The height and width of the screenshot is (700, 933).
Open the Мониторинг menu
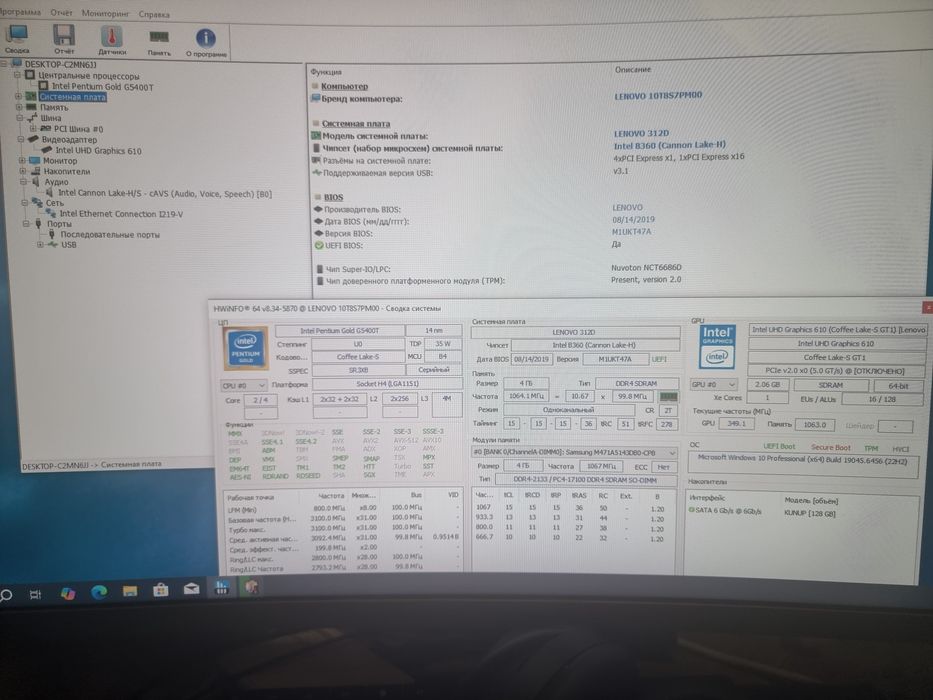tap(105, 13)
